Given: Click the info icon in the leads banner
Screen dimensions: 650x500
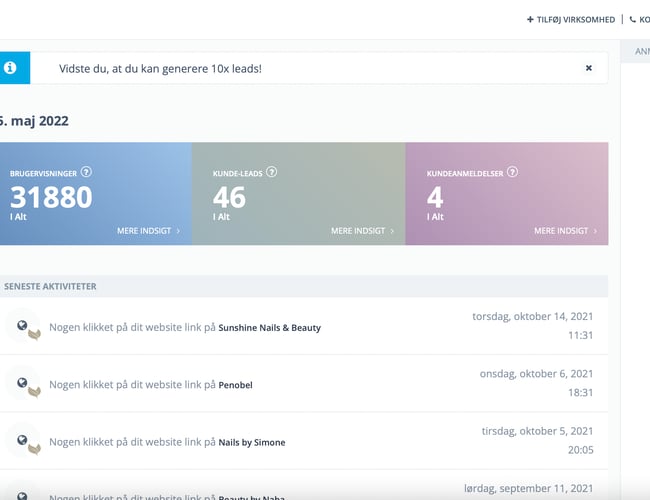Looking at the screenshot, I should (x=10, y=68).
